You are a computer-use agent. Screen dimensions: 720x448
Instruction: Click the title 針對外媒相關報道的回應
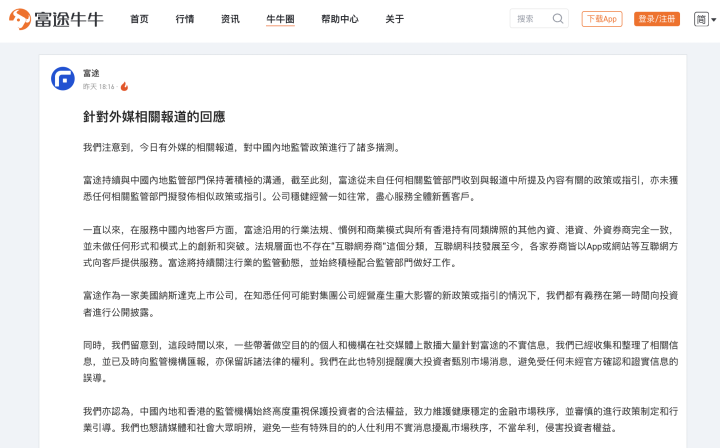154,117
